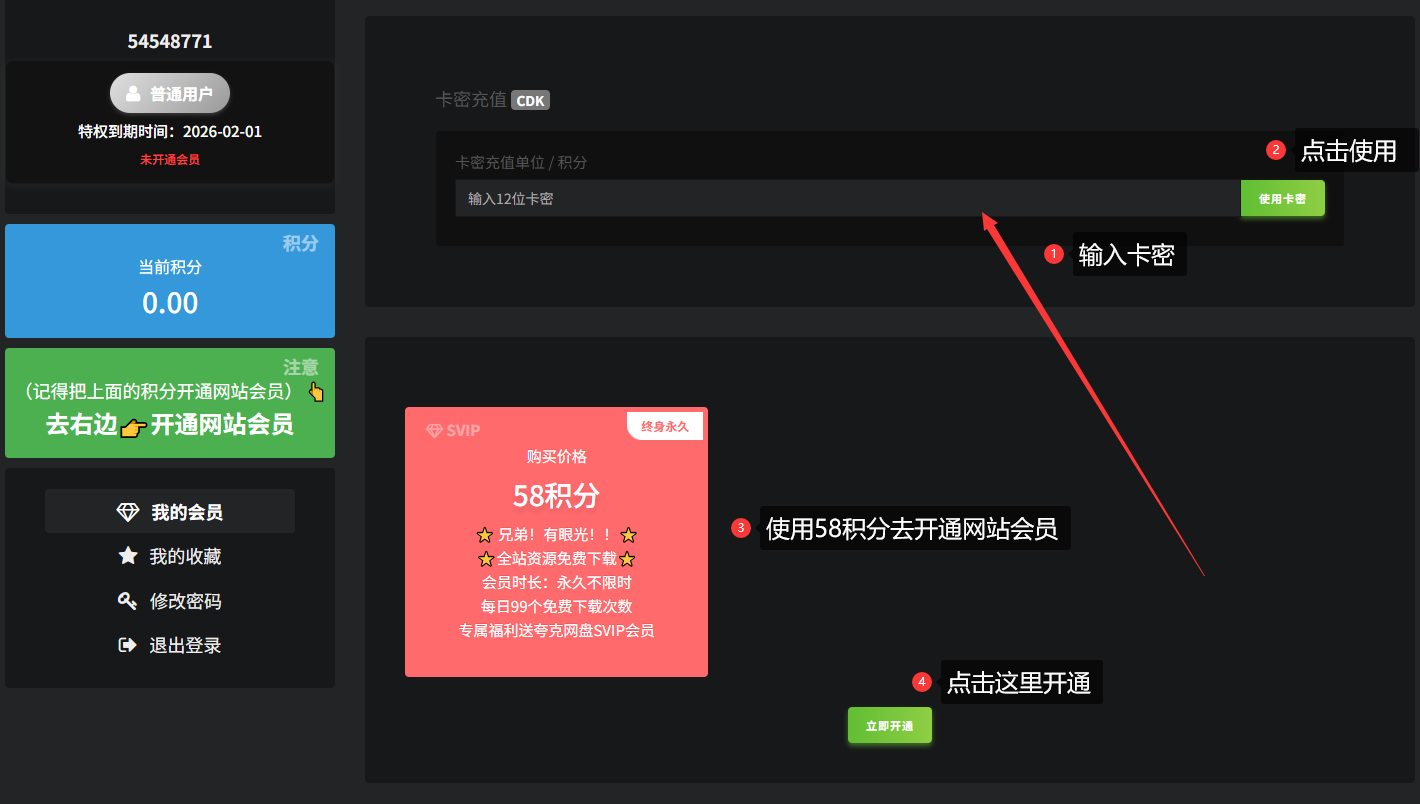Click red circle number 3 beside 使用58积分
Viewport: 1420px width, 804px height.
pos(741,527)
